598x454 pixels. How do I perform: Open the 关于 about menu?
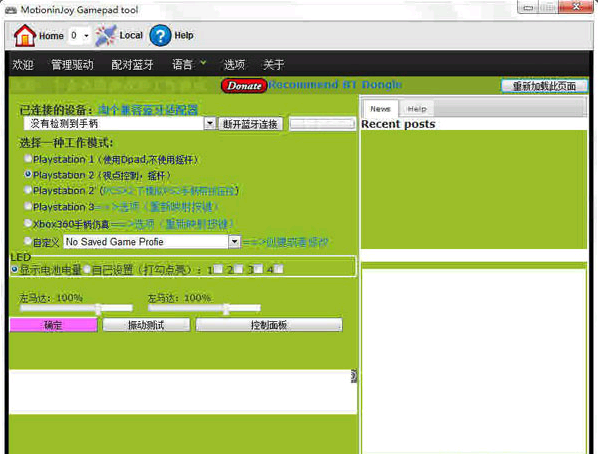pos(273,64)
